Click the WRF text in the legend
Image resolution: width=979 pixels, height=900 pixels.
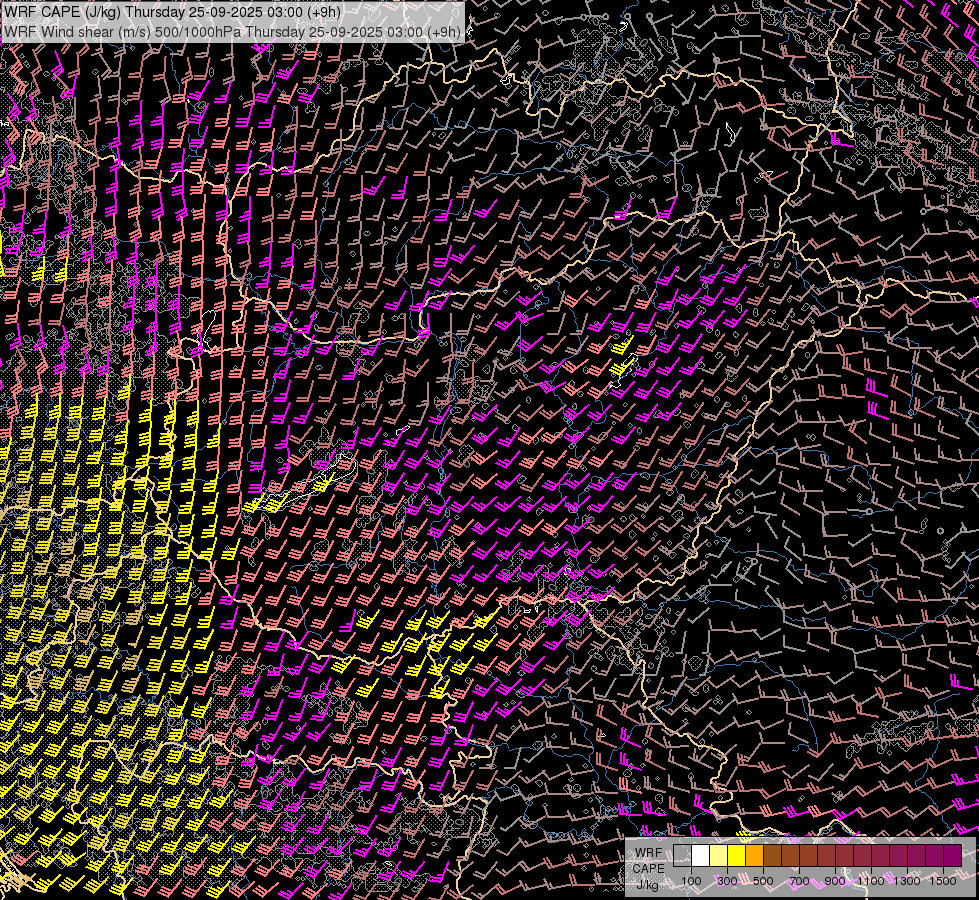648,853
